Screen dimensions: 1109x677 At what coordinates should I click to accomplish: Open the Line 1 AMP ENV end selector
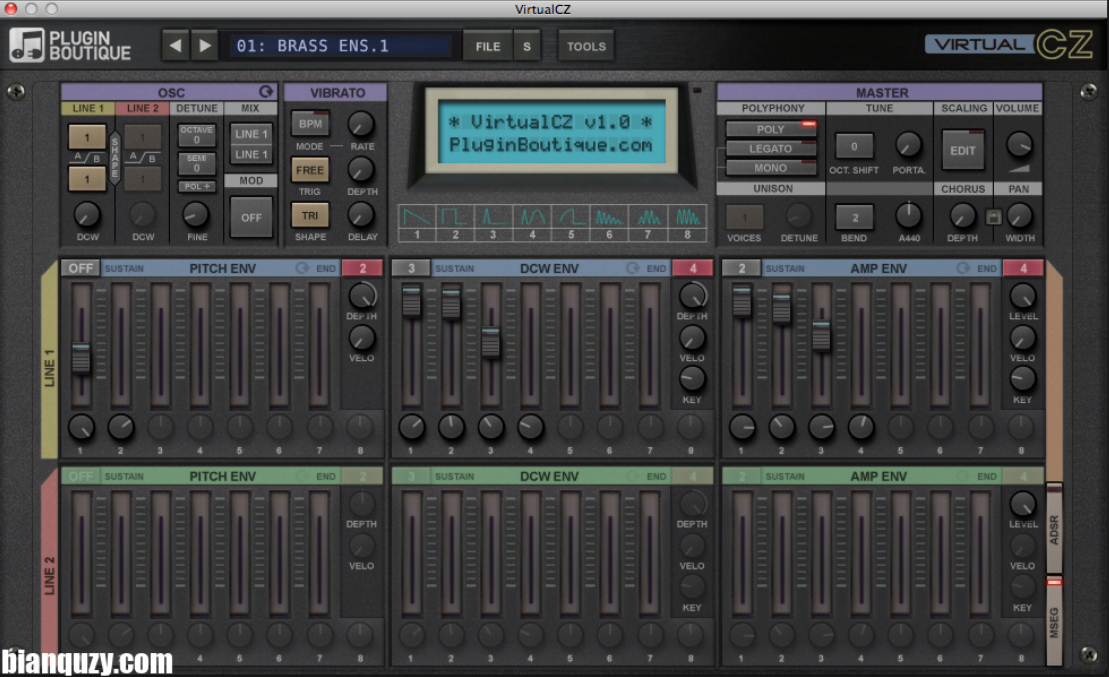point(1023,268)
